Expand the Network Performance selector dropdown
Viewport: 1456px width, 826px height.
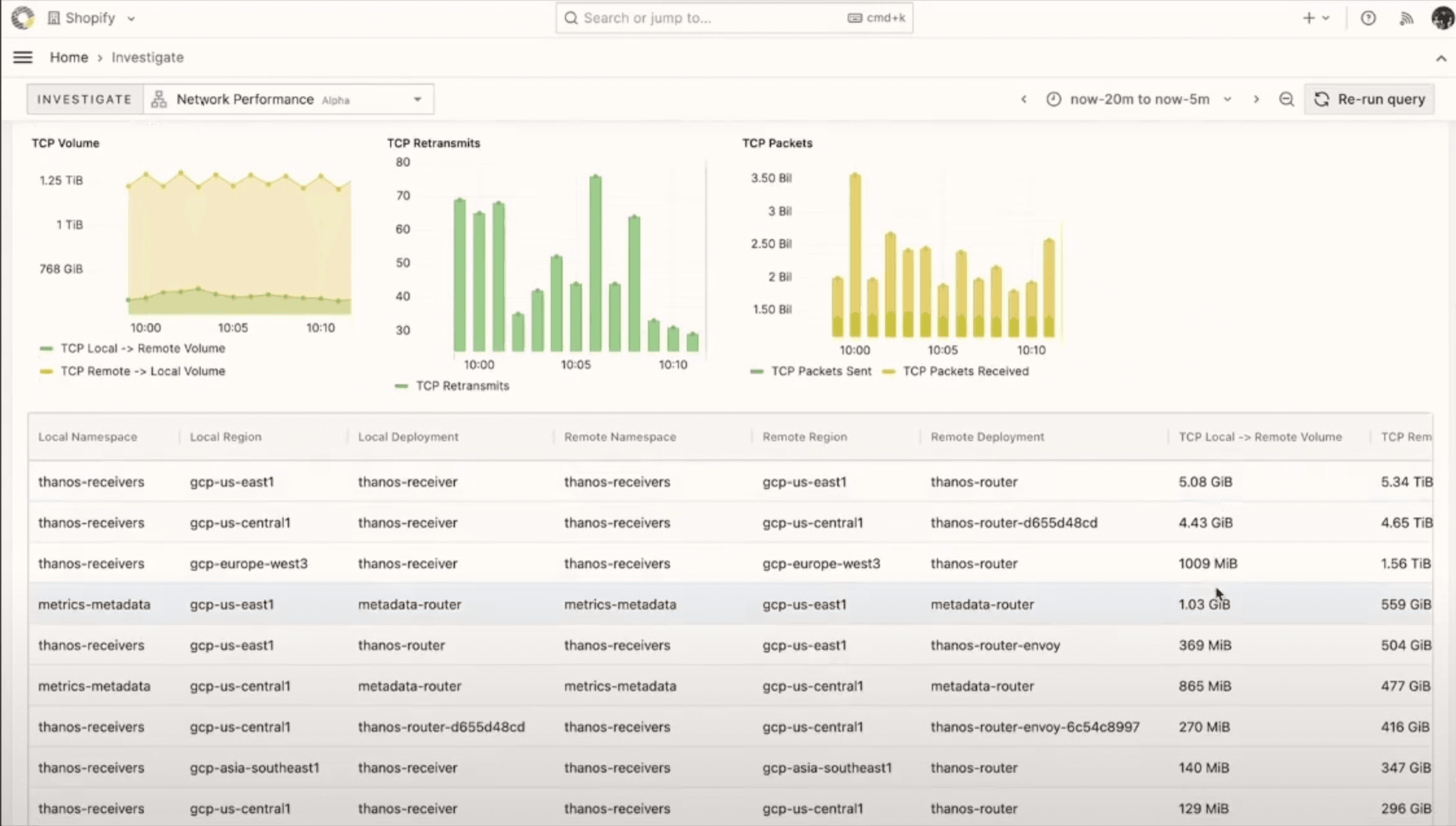point(288,99)
